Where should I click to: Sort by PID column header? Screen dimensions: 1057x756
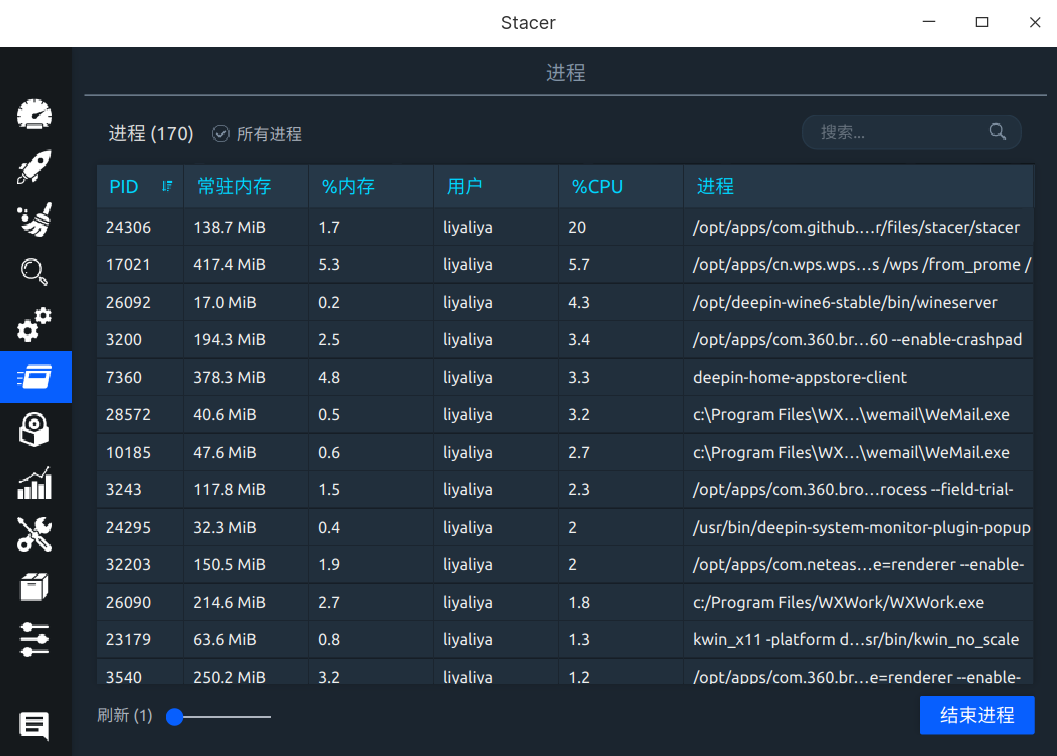124,187
